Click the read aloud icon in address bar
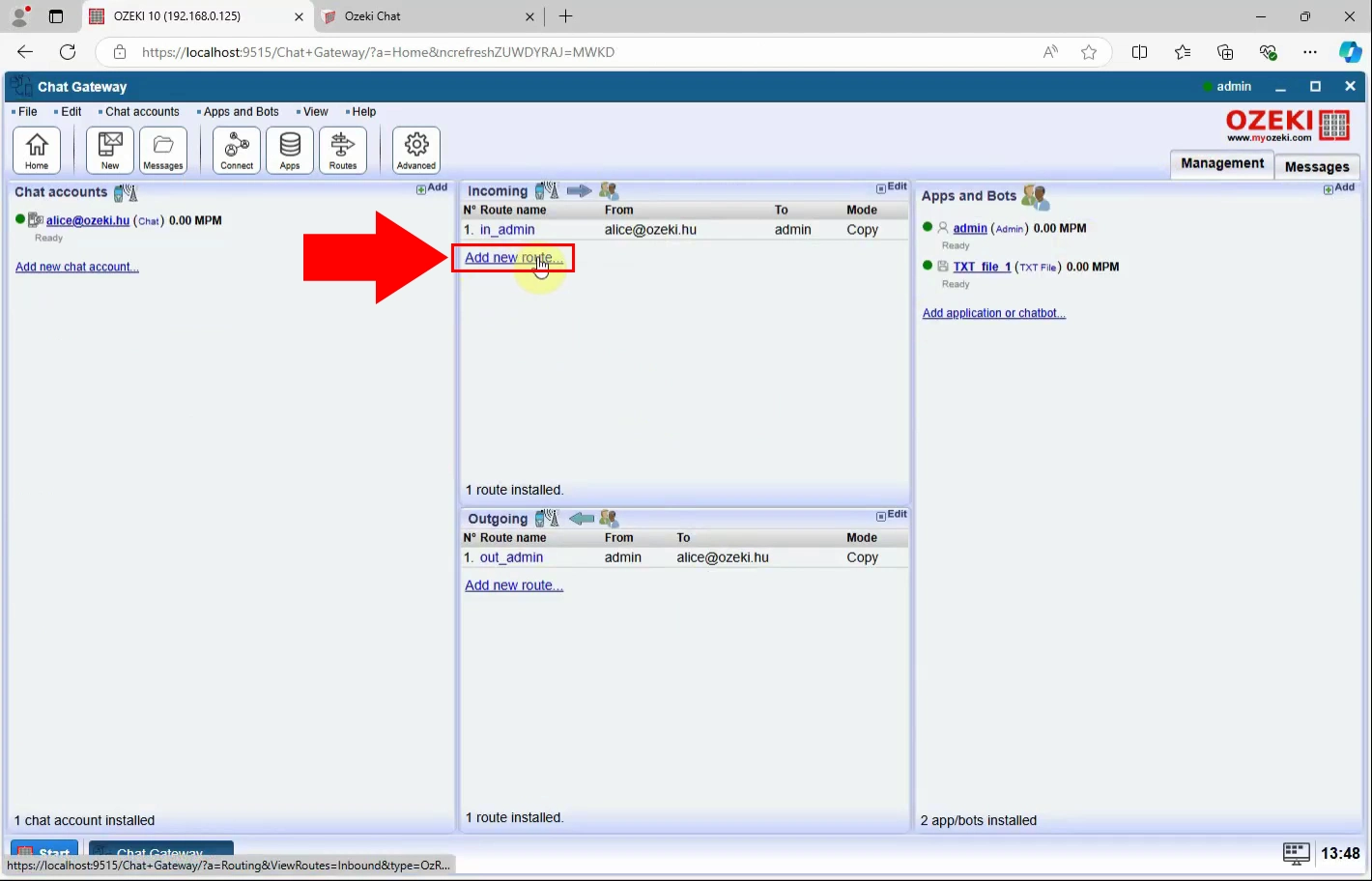Image resolution: width=1372 pixels, height=881 pixels. click(1050, 52)
